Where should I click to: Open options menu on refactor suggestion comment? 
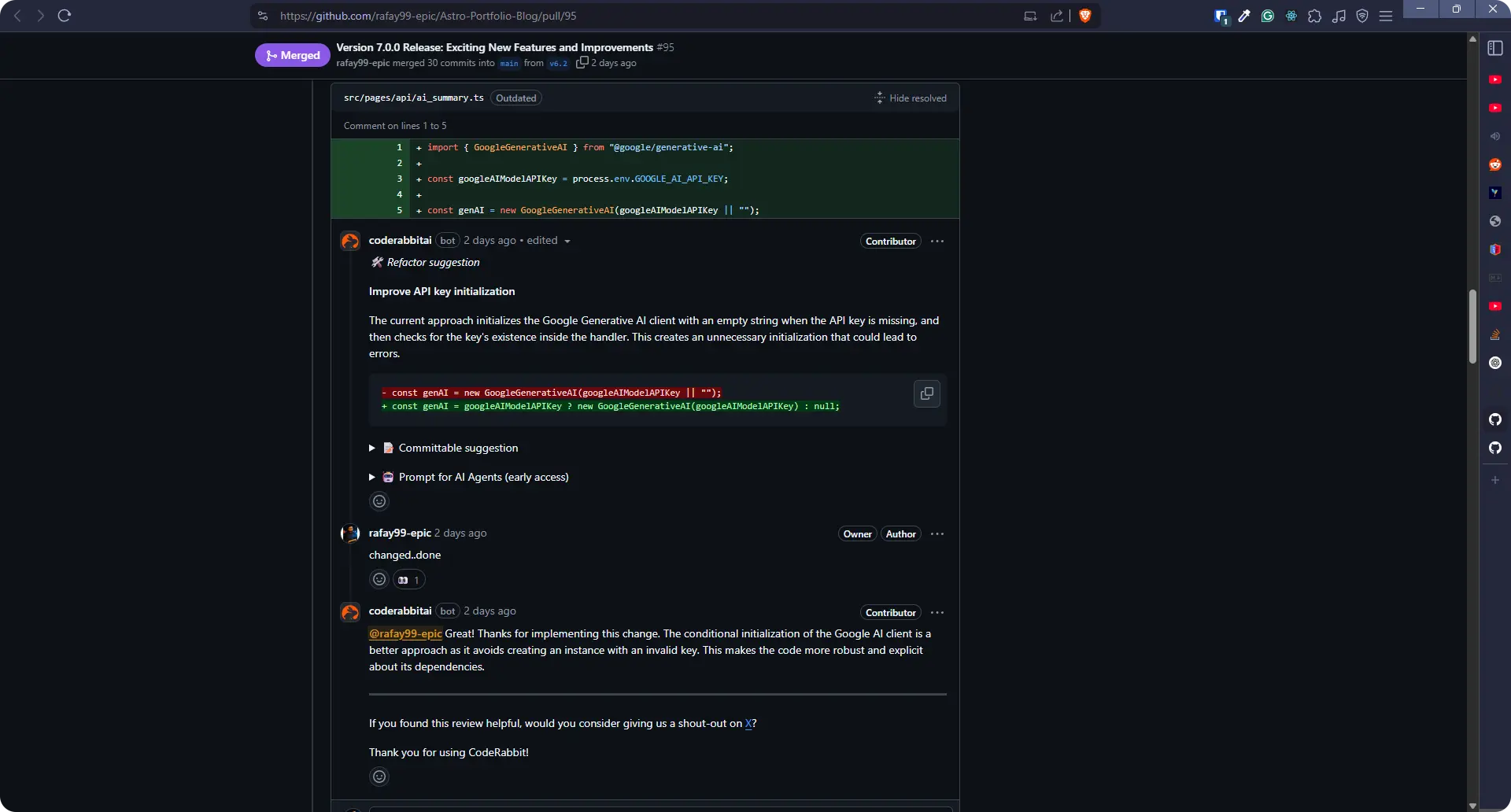pos(937,242)
